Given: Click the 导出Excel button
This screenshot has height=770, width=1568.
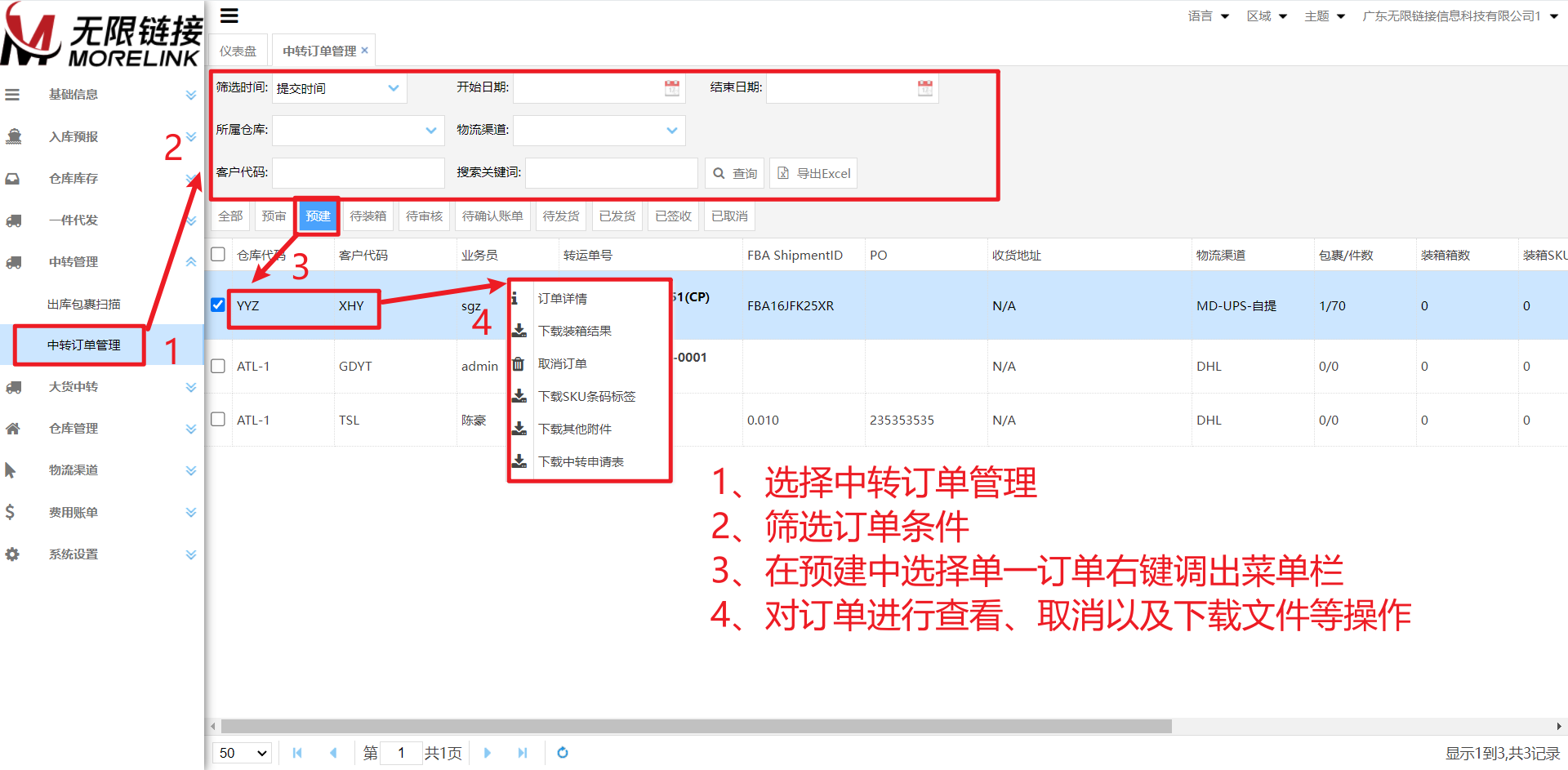Looking at the screenshot, I should (813, 173).
